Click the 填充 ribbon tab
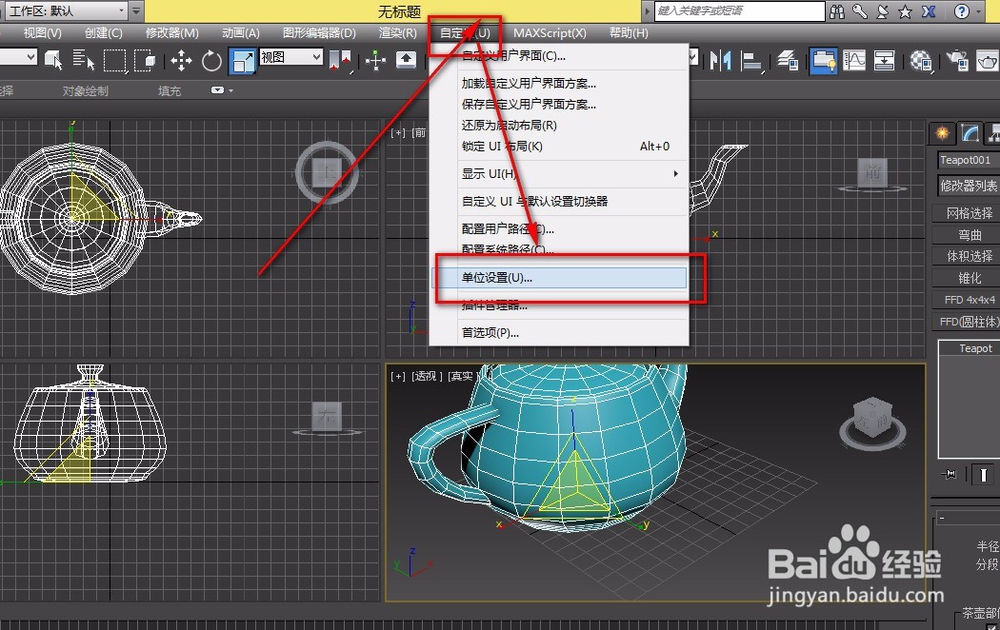1000x630 pixels. [169, 91]
